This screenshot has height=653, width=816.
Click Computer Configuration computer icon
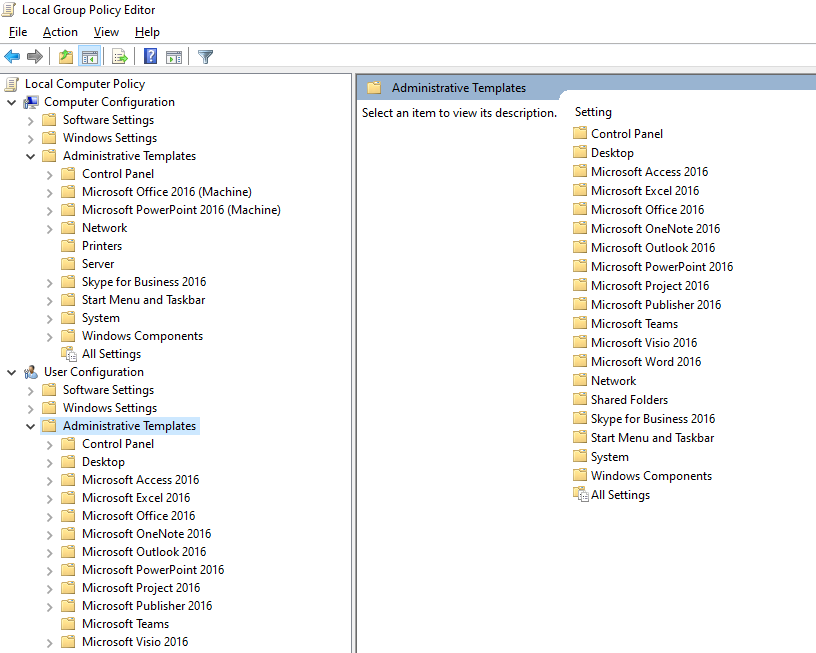(x=31, y=102)
